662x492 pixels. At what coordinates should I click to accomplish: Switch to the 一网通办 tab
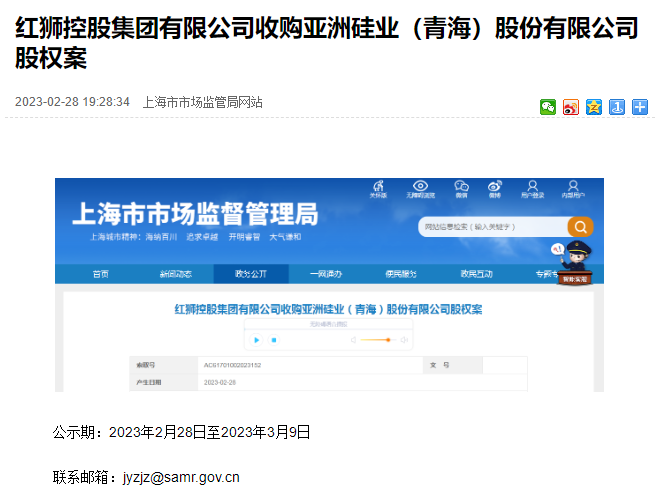[326, 273]
